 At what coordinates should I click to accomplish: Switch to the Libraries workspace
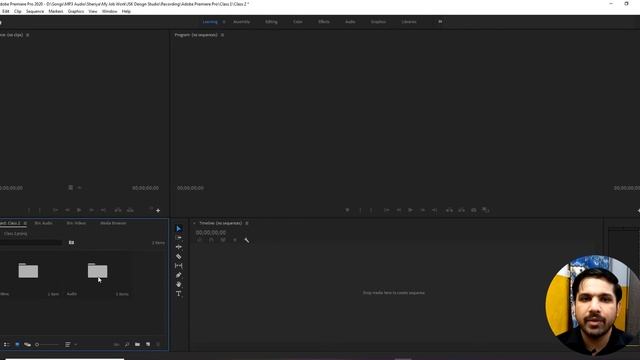pos(409,22)
